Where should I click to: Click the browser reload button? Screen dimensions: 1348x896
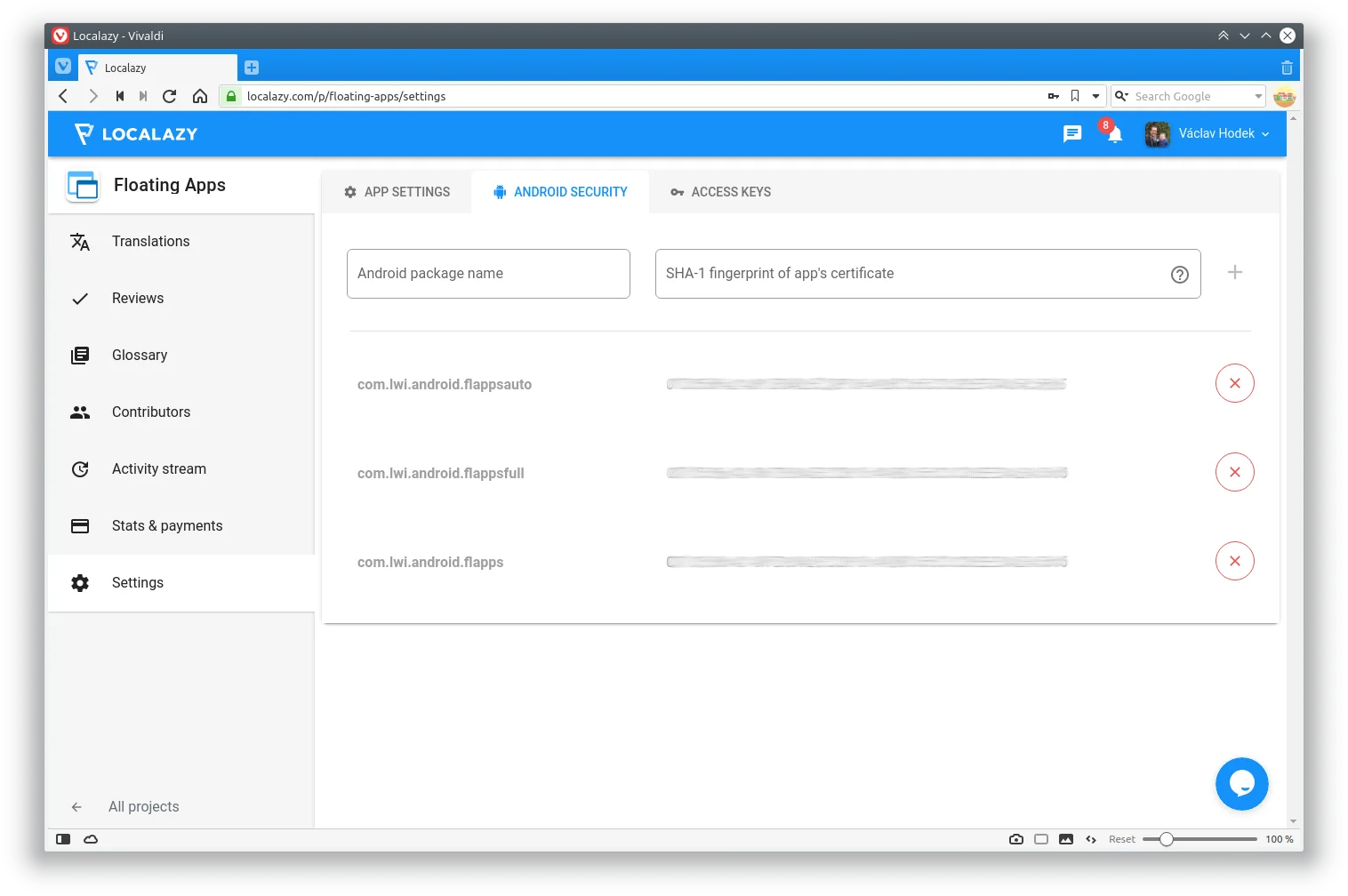170,96
